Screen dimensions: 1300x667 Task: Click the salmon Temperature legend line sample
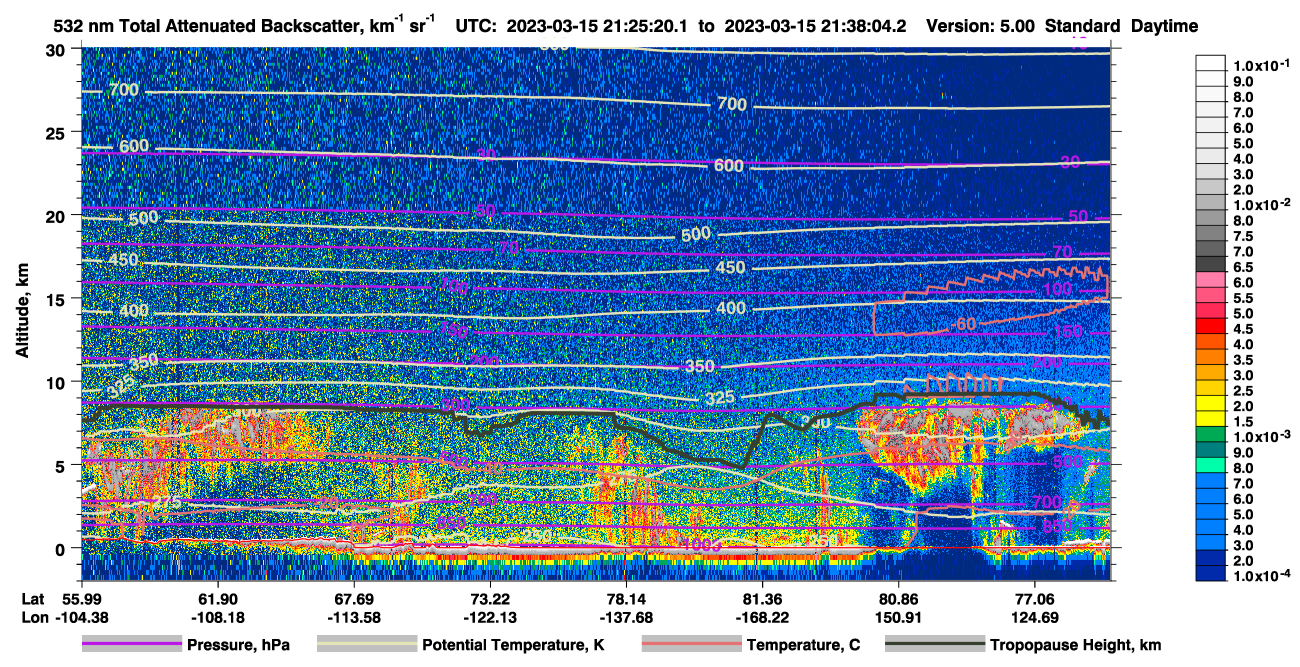tap(691, 645)
